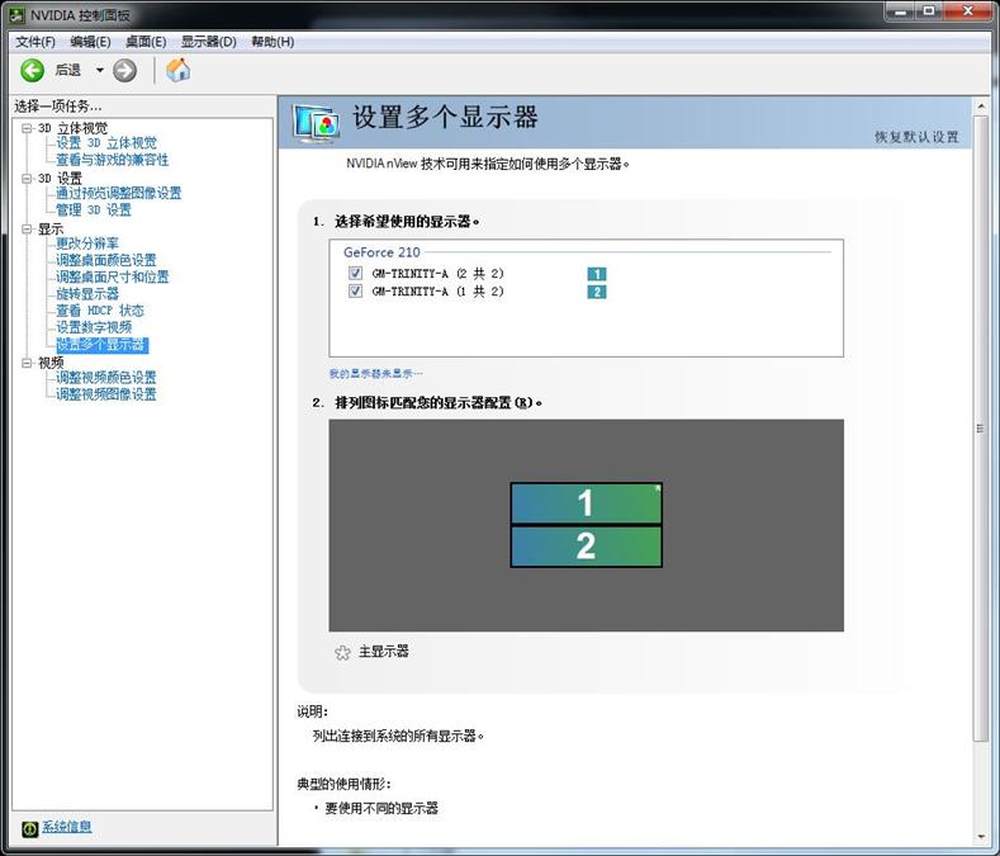
Task: Open 旋转显示器 task
Action: click(x=87, y=293)
